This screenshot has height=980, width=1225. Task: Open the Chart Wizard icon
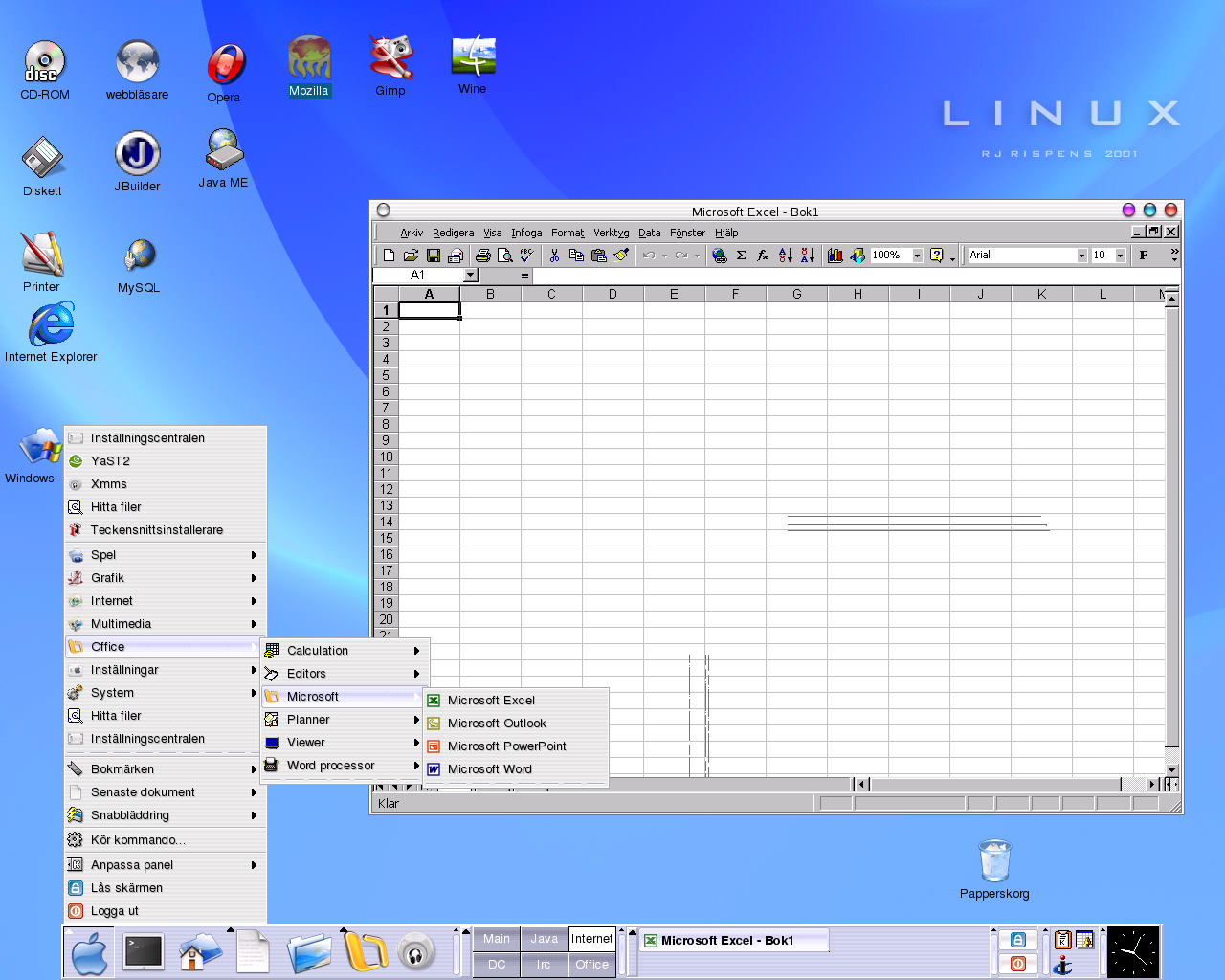(x=835, y=256)
